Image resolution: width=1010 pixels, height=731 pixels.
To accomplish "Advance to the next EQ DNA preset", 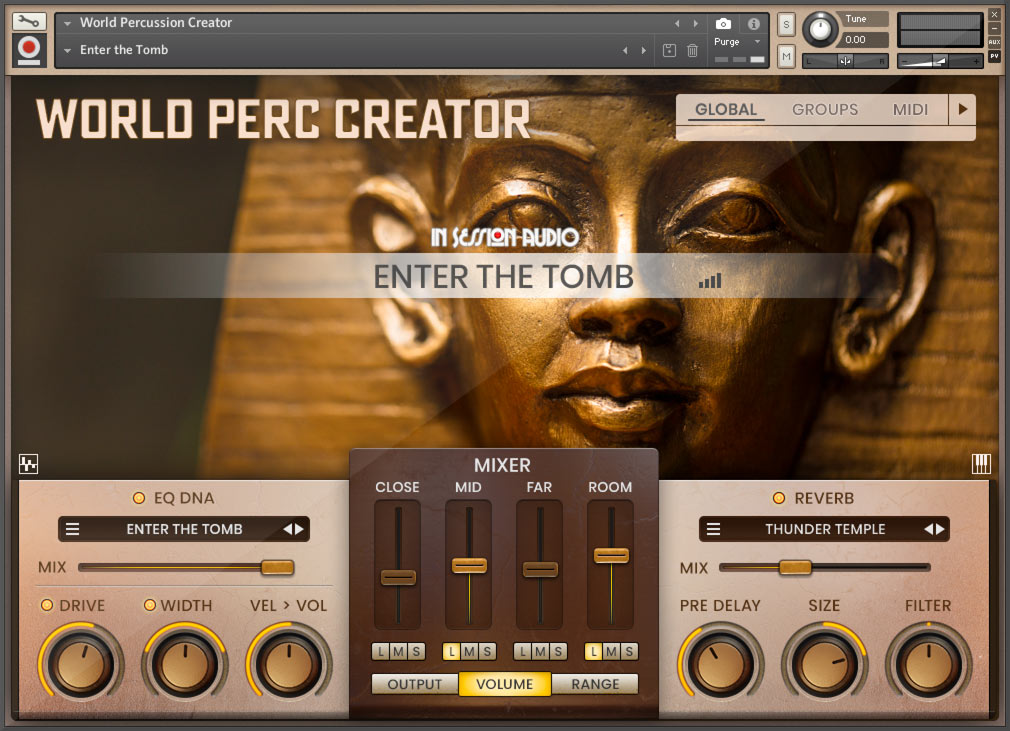I will (x=298, y=529).
